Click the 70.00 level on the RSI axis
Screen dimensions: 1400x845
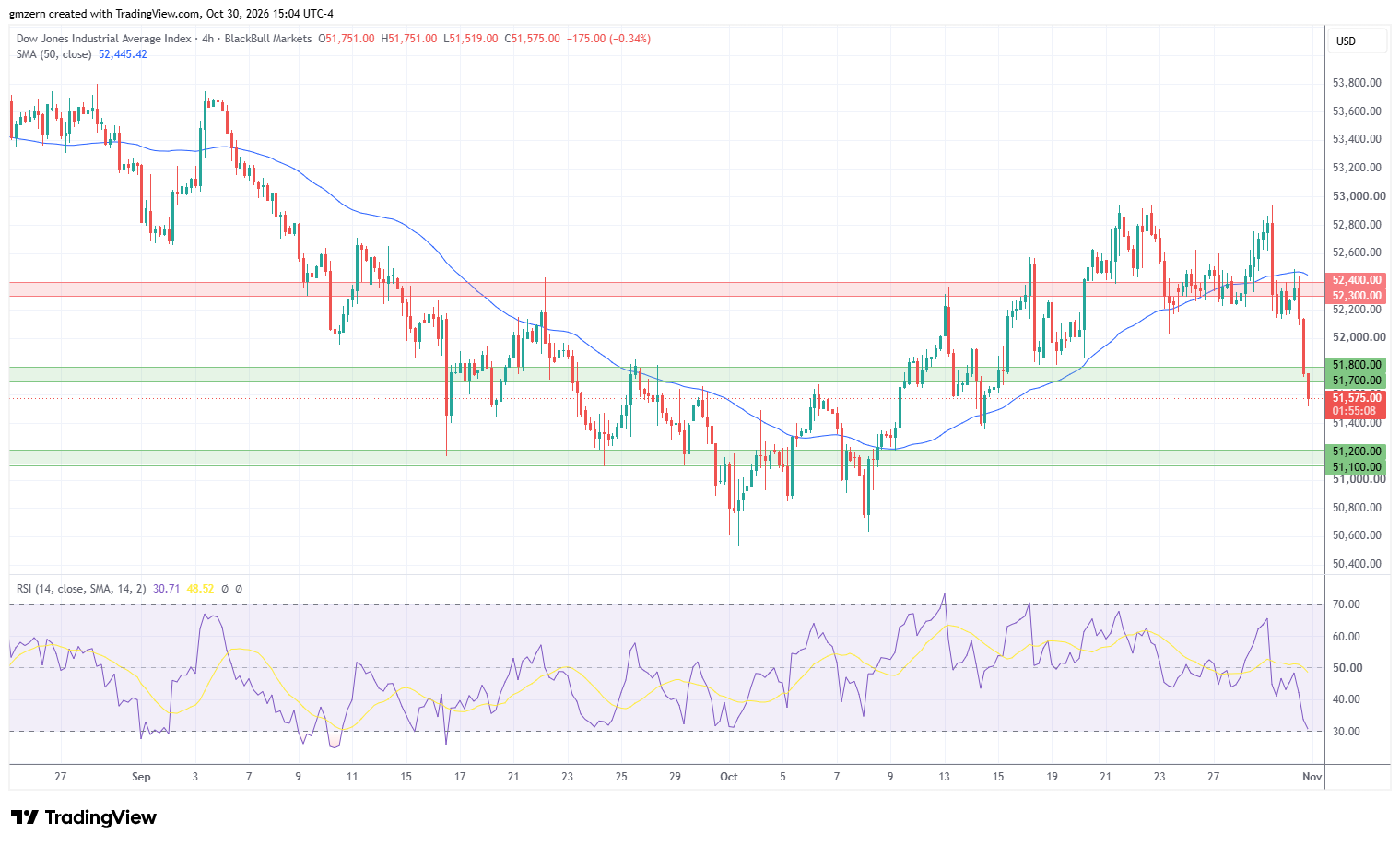pos(1347,604)
